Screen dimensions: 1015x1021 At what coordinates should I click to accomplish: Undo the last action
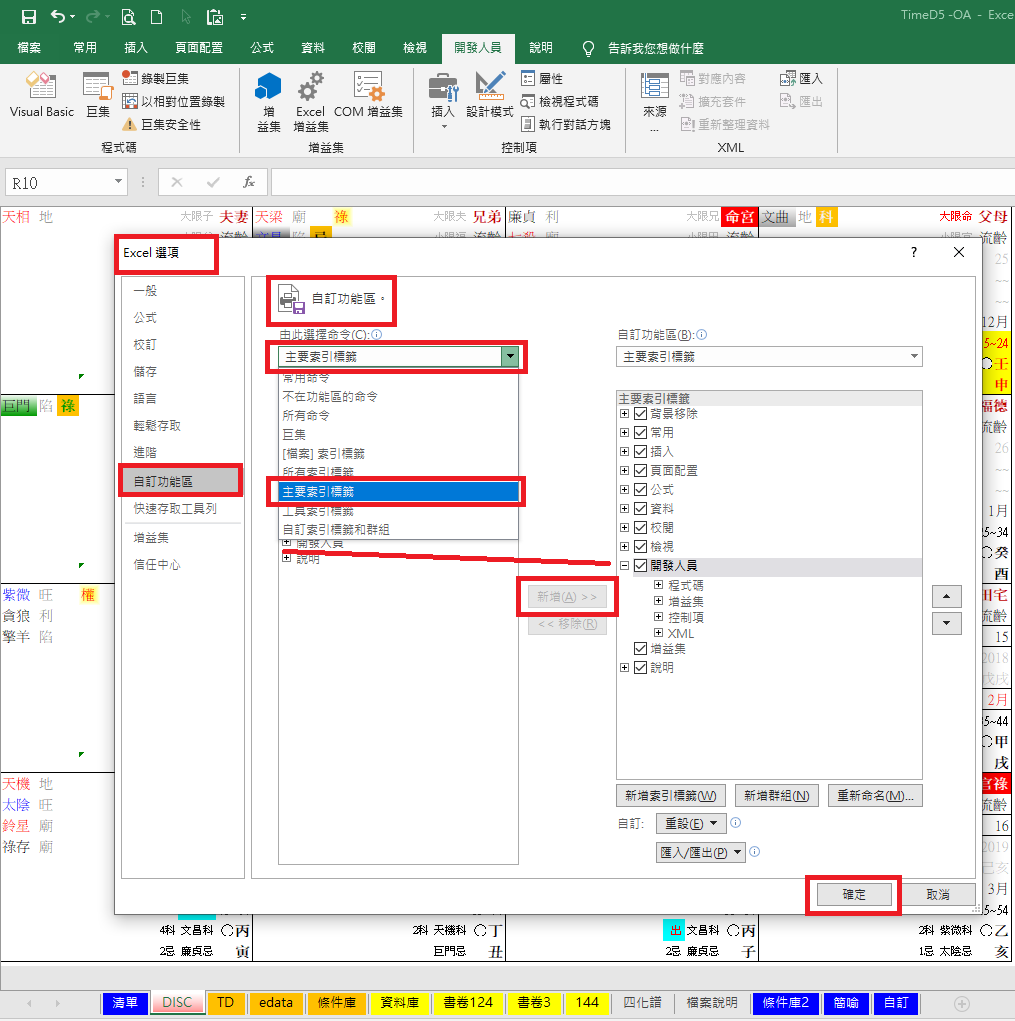(x=58, y=16)
